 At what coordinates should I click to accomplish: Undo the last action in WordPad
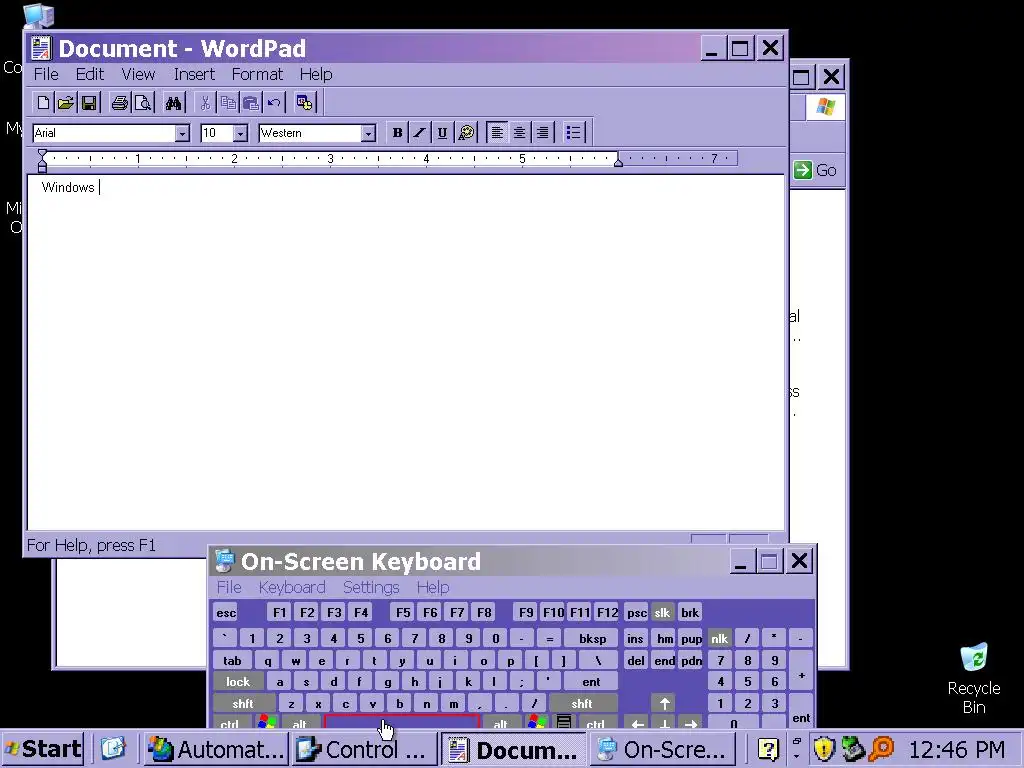(x=274, y=103)
